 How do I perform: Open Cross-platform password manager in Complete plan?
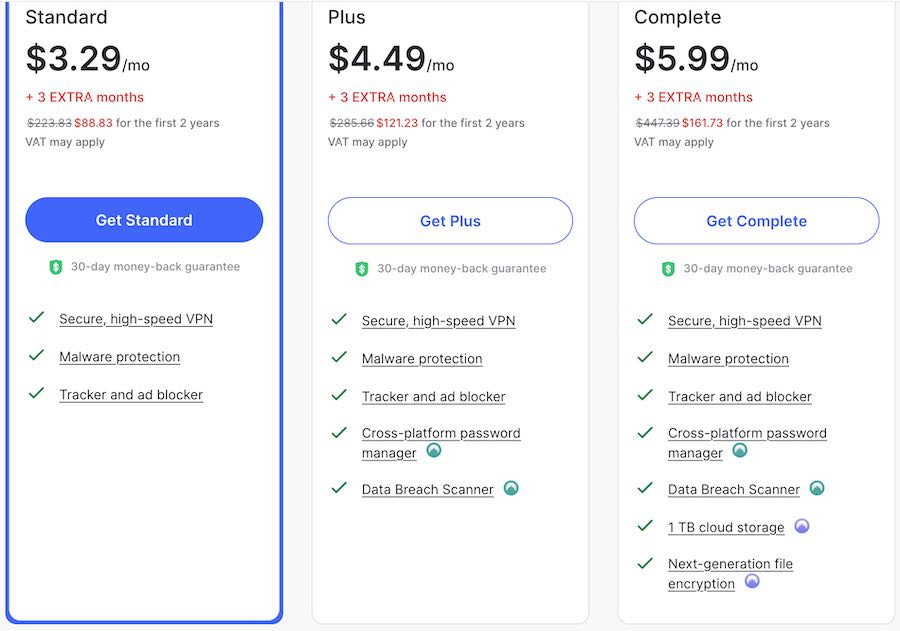(747, 443)
